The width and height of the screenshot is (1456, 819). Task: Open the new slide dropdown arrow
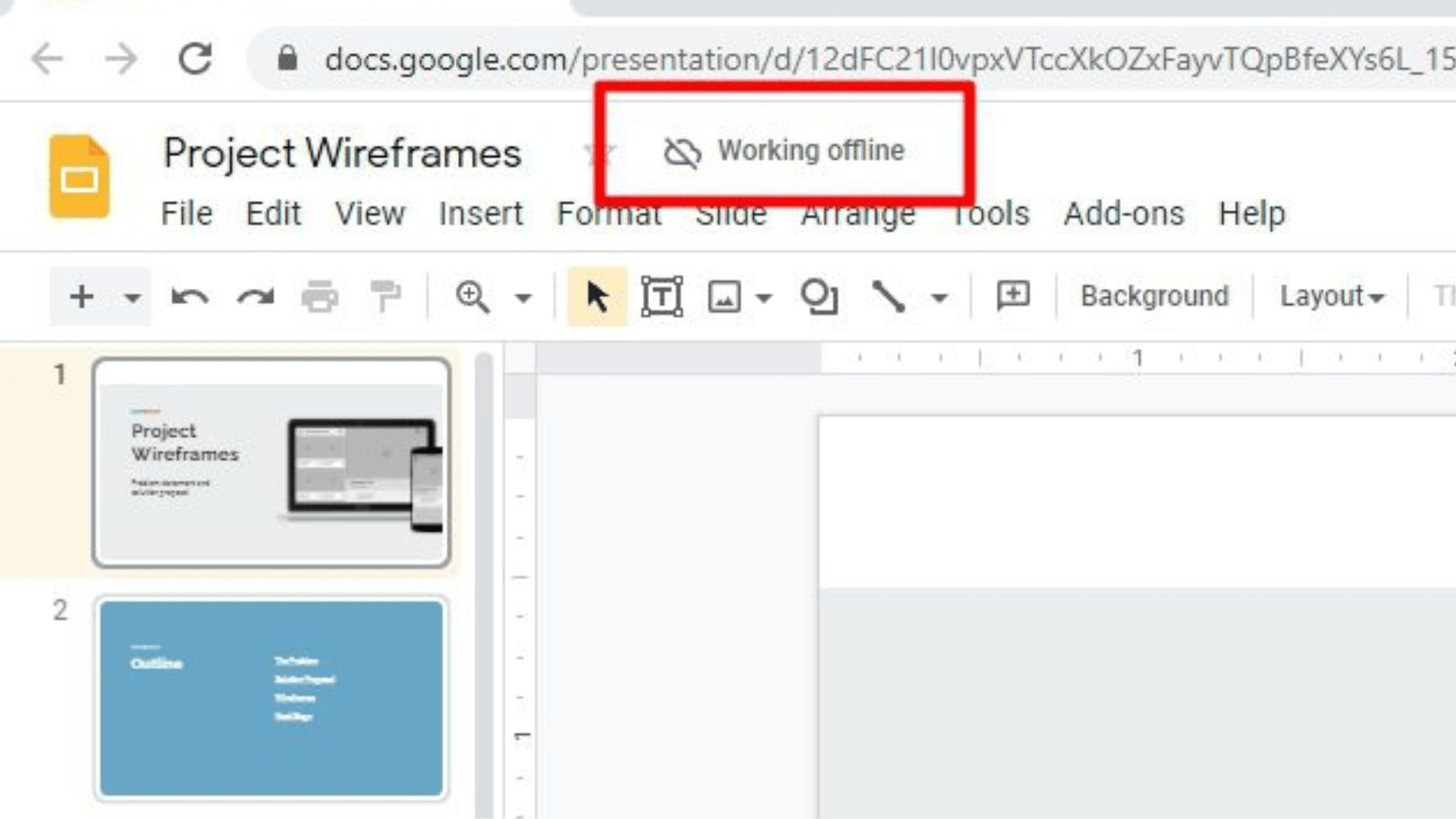(130, 297)
